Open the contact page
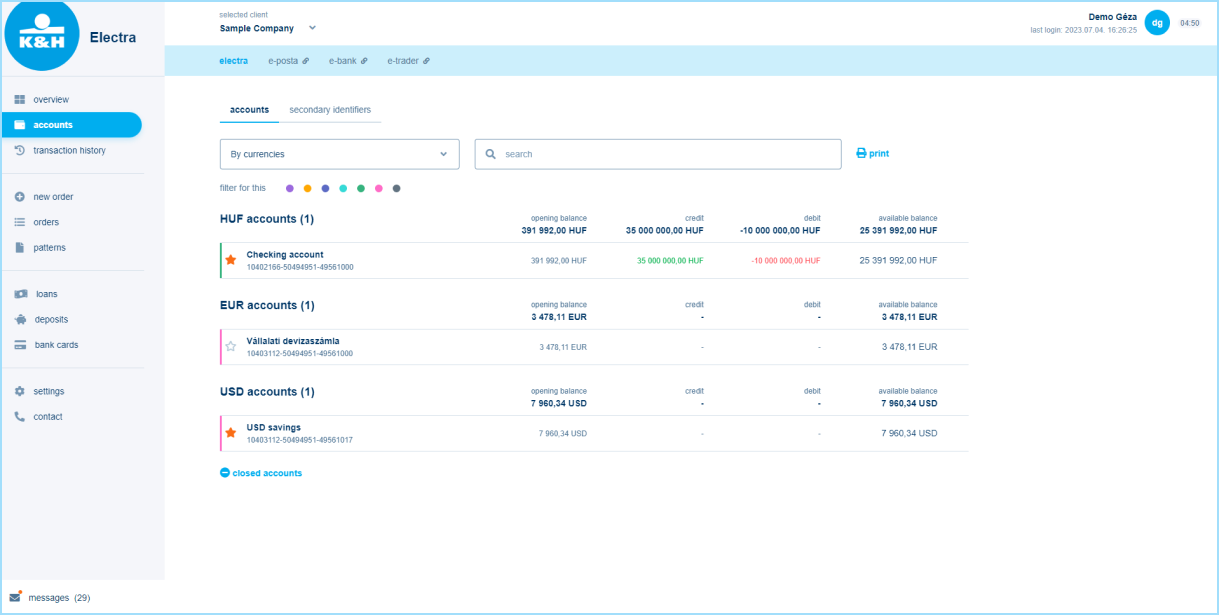1219x615 pixels. click(18, 416)
